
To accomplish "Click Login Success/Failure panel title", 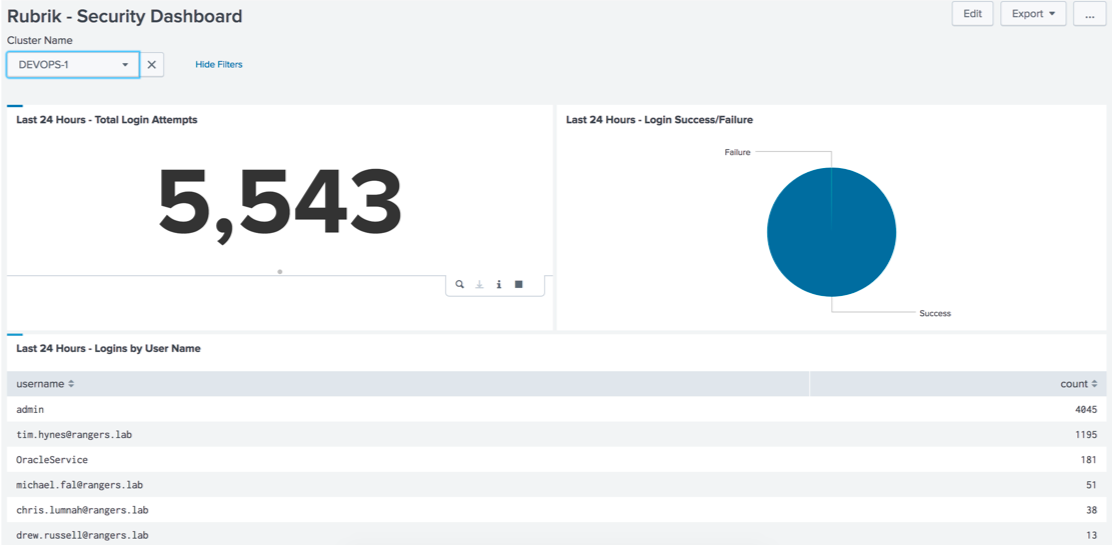I will (659, 120).
